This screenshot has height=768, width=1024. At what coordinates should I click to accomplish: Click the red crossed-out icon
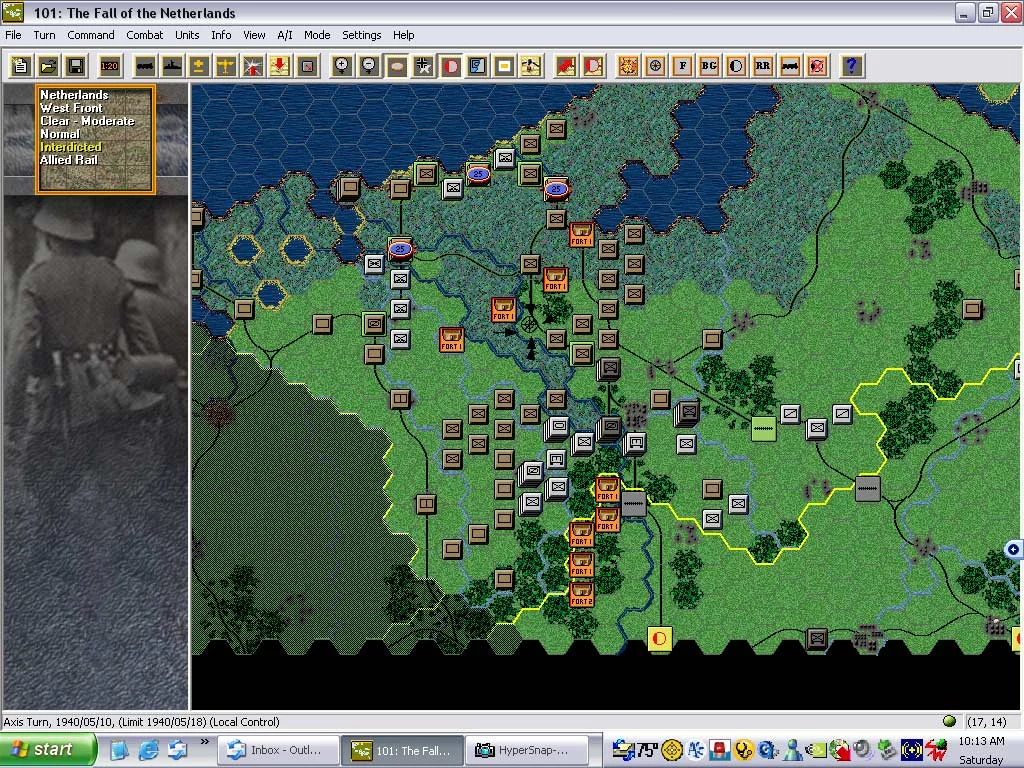(x=817, y=65)
